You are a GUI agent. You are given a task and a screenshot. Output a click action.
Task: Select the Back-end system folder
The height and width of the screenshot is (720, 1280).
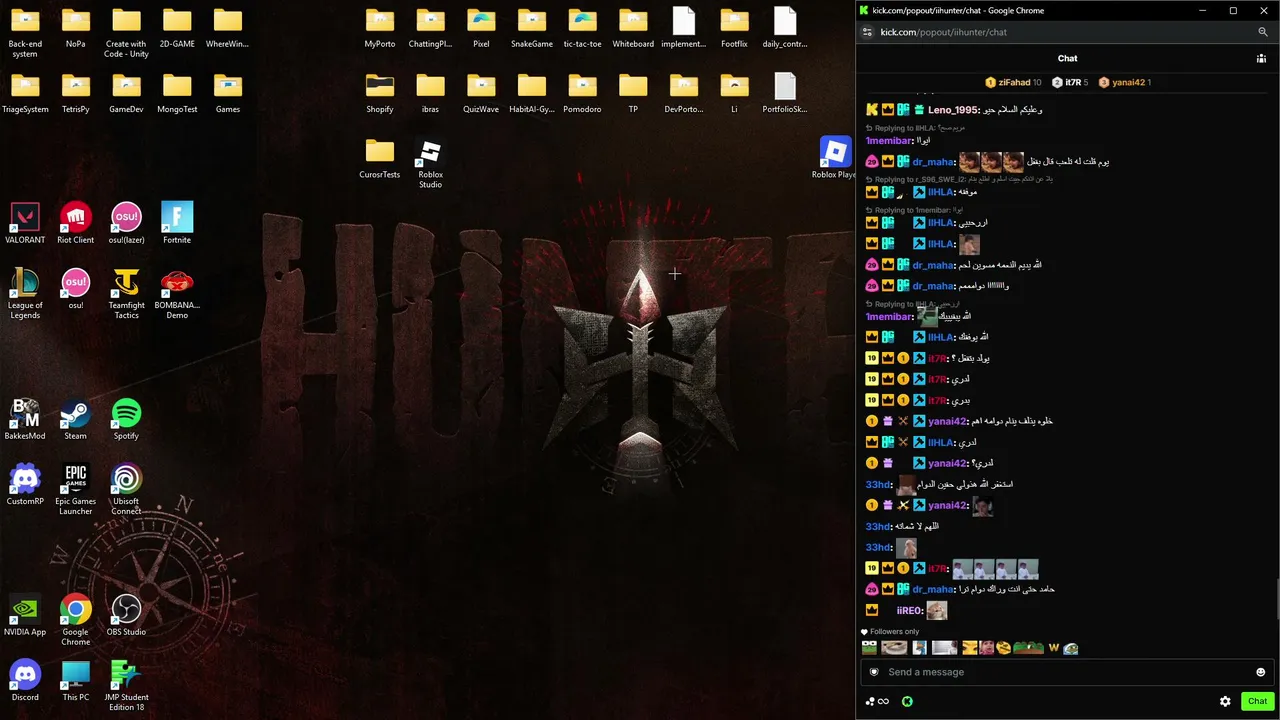pyautogui.click(x=25, y=33)
